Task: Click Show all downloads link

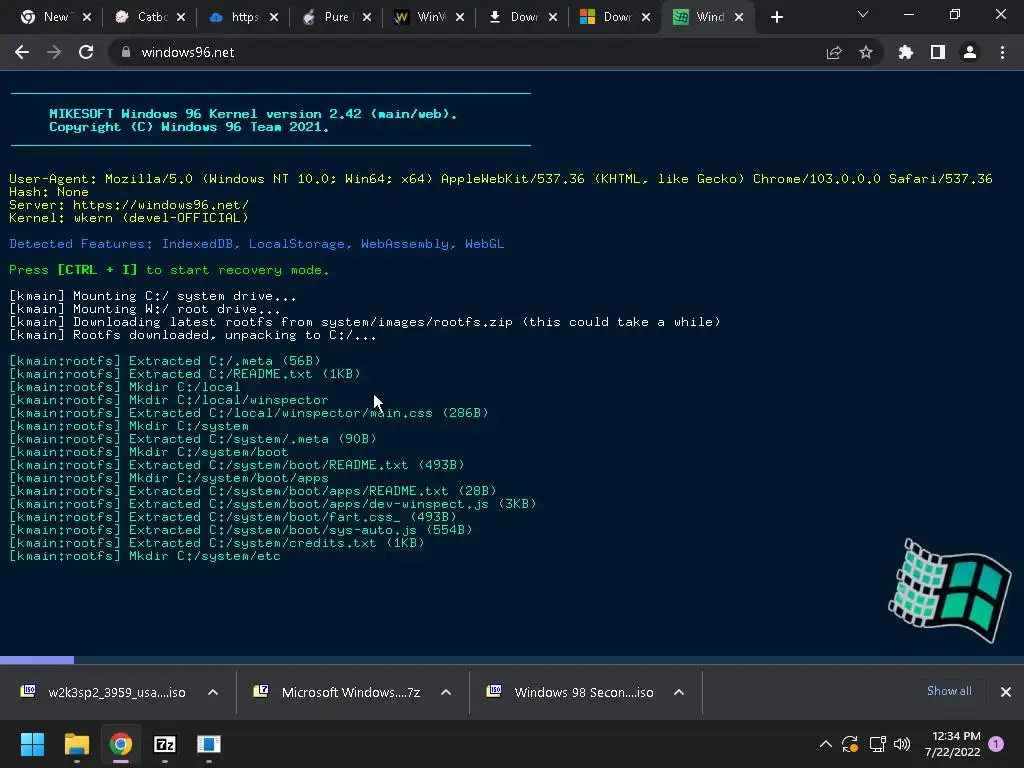Action: (949, 691)
